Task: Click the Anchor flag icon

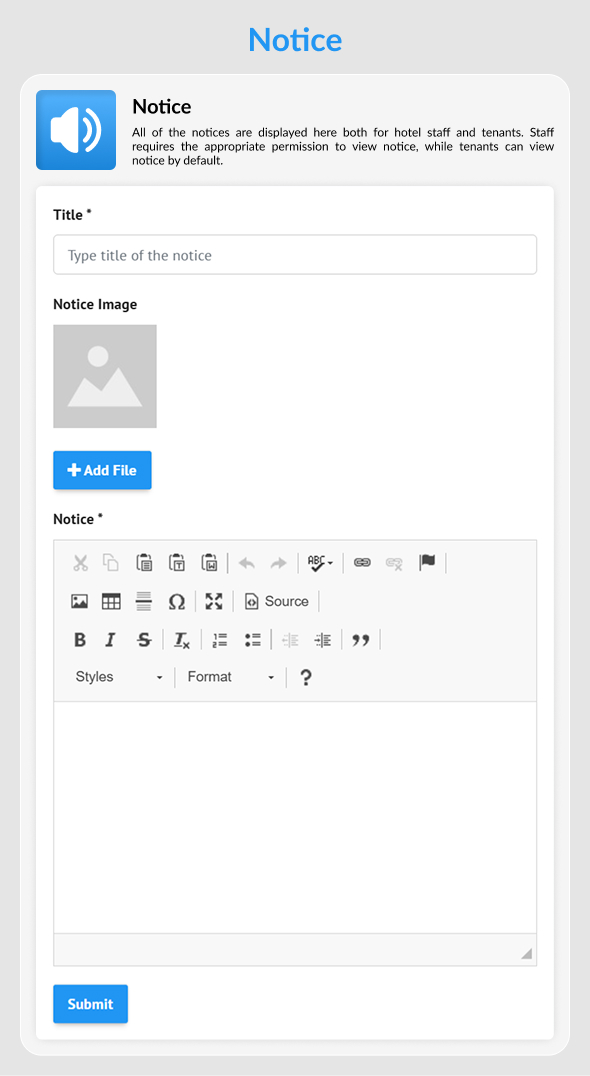Action: (427, 563)
